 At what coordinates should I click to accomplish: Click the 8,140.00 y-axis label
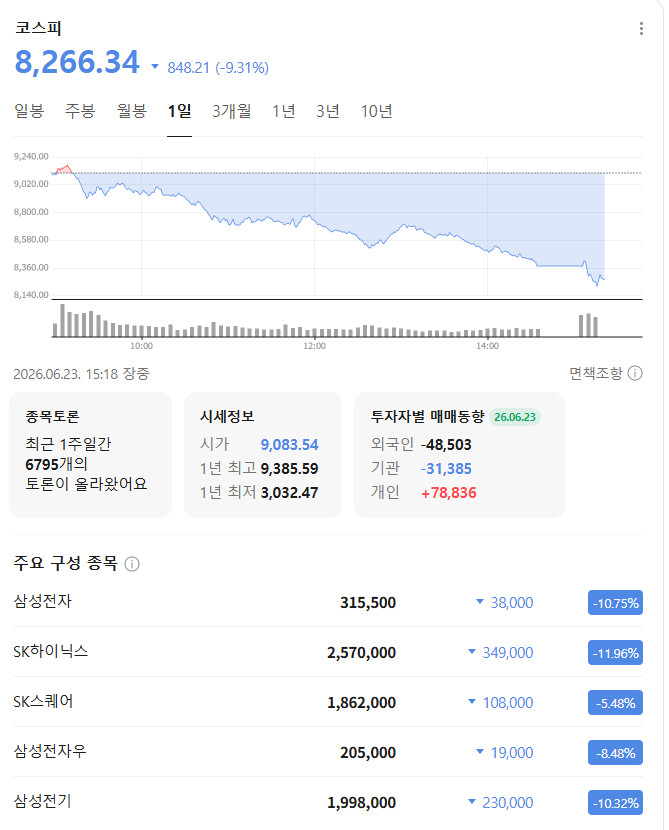tap(31, 295)
